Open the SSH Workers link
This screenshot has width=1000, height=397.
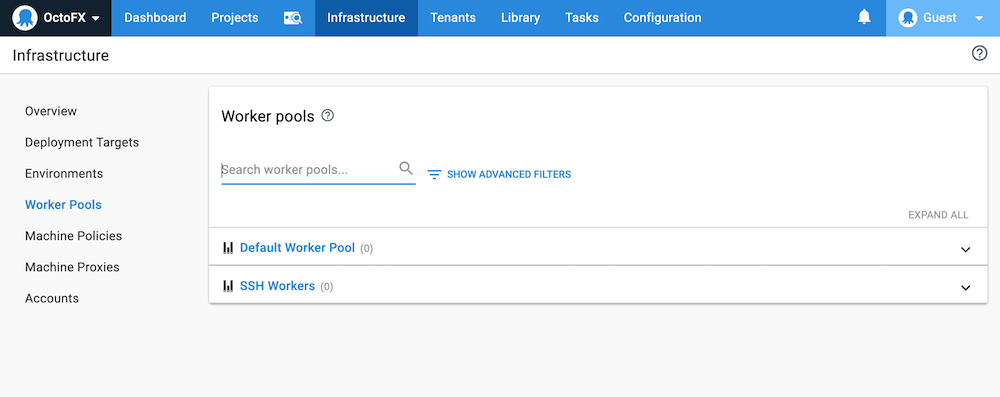[277, 286]
